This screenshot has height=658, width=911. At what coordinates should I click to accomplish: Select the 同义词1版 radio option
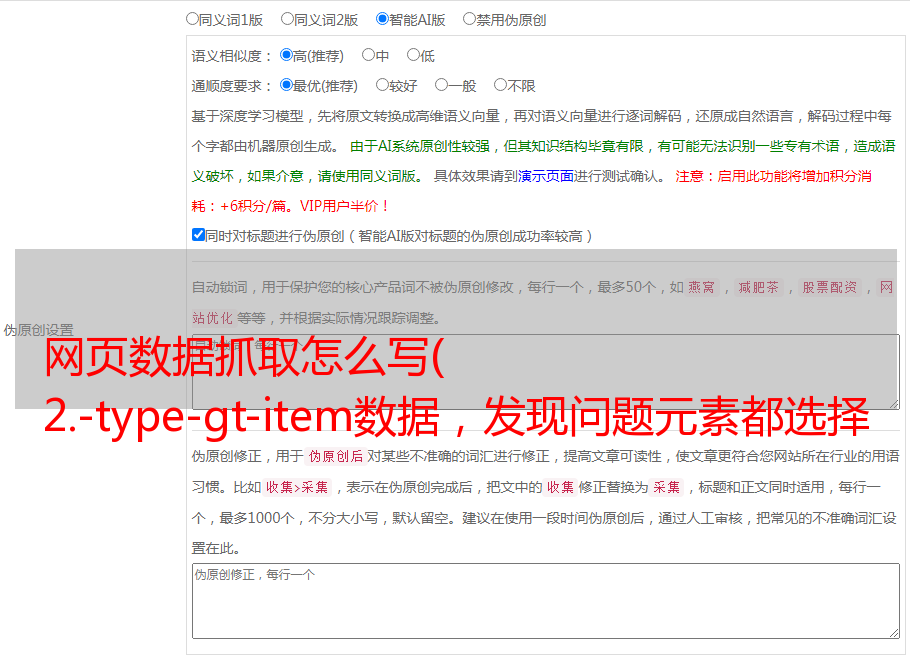pos(192,19)
